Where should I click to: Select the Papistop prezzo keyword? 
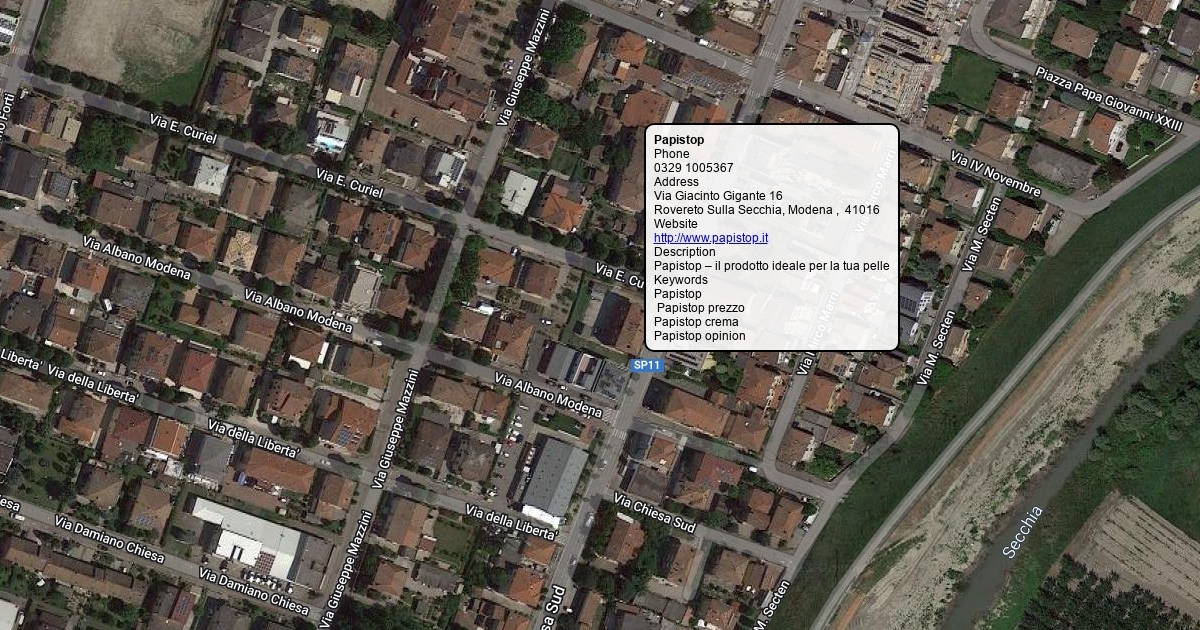(x=700, y=308)
